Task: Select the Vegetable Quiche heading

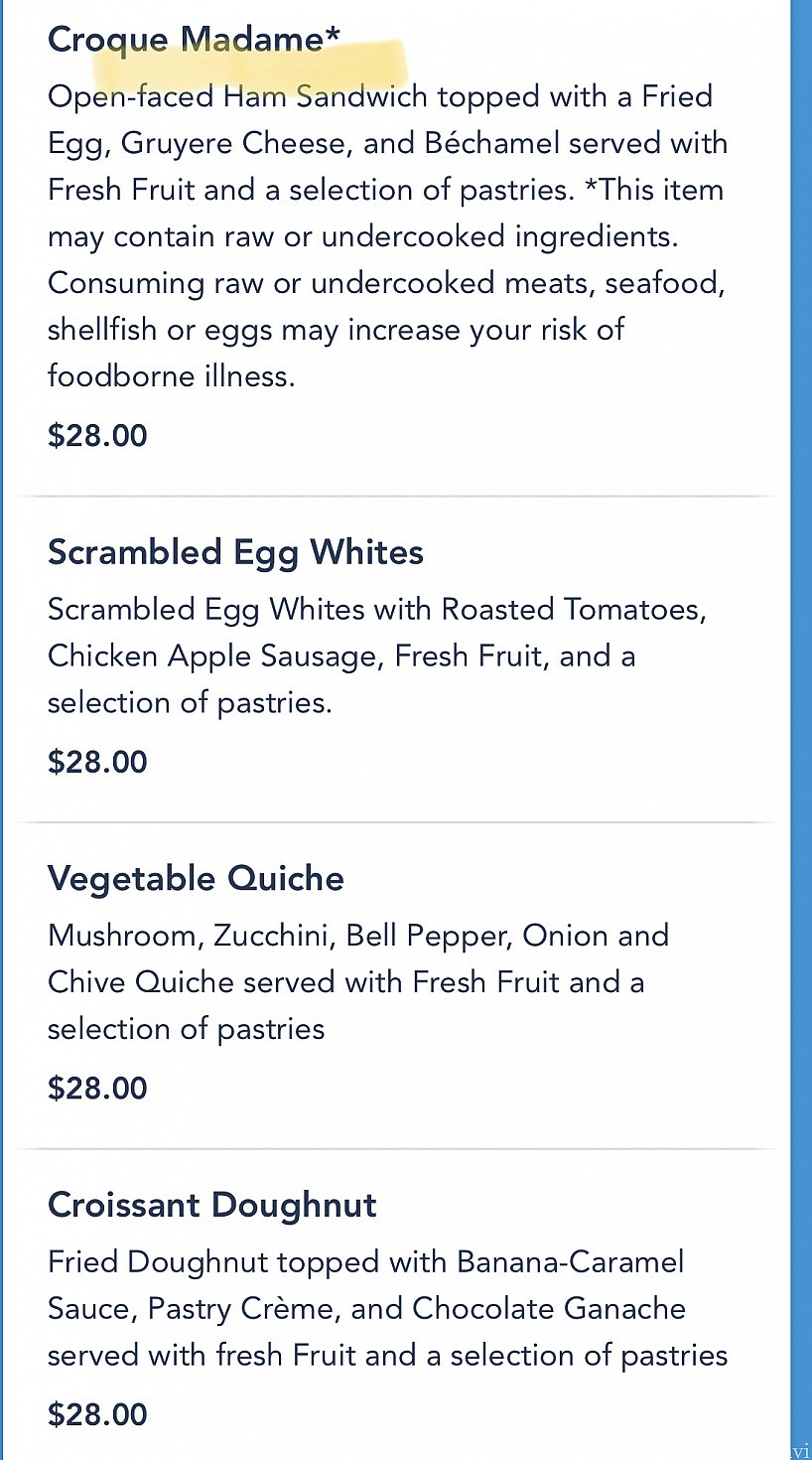Action: [196, 878]
